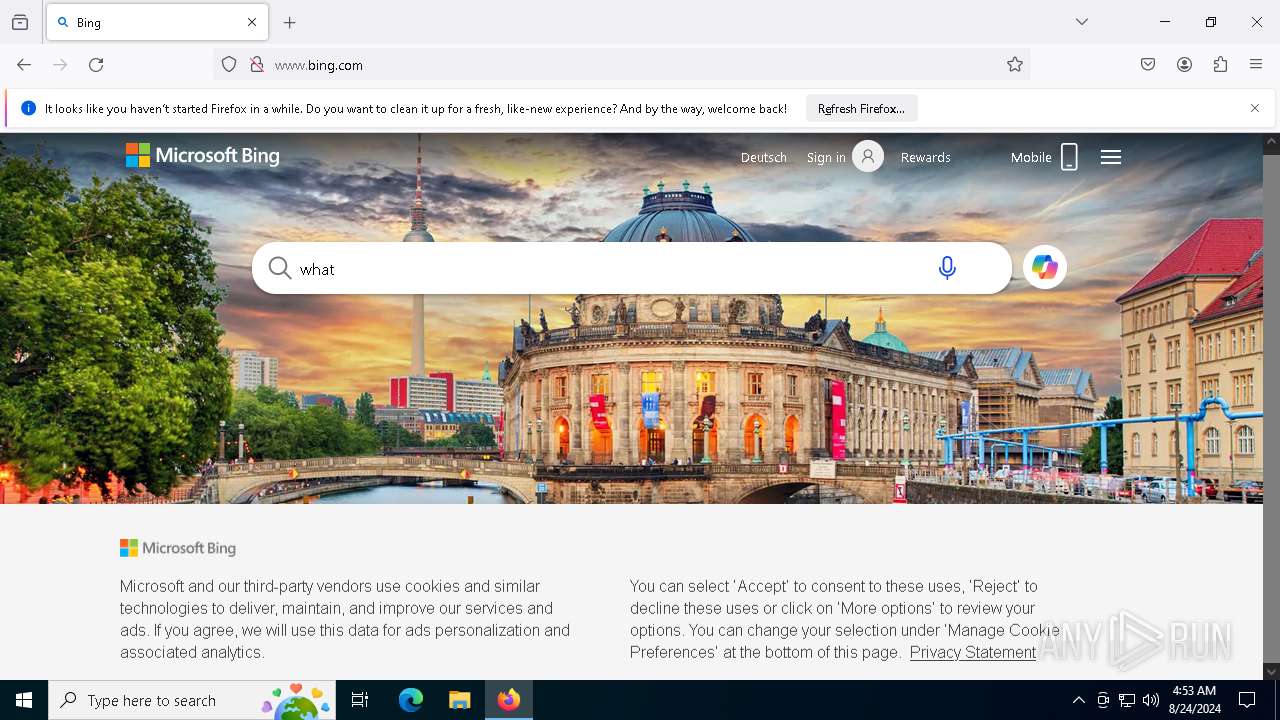
Task: Click the cookie banner Microsoft Bing logo
Action: pos(178,548)
